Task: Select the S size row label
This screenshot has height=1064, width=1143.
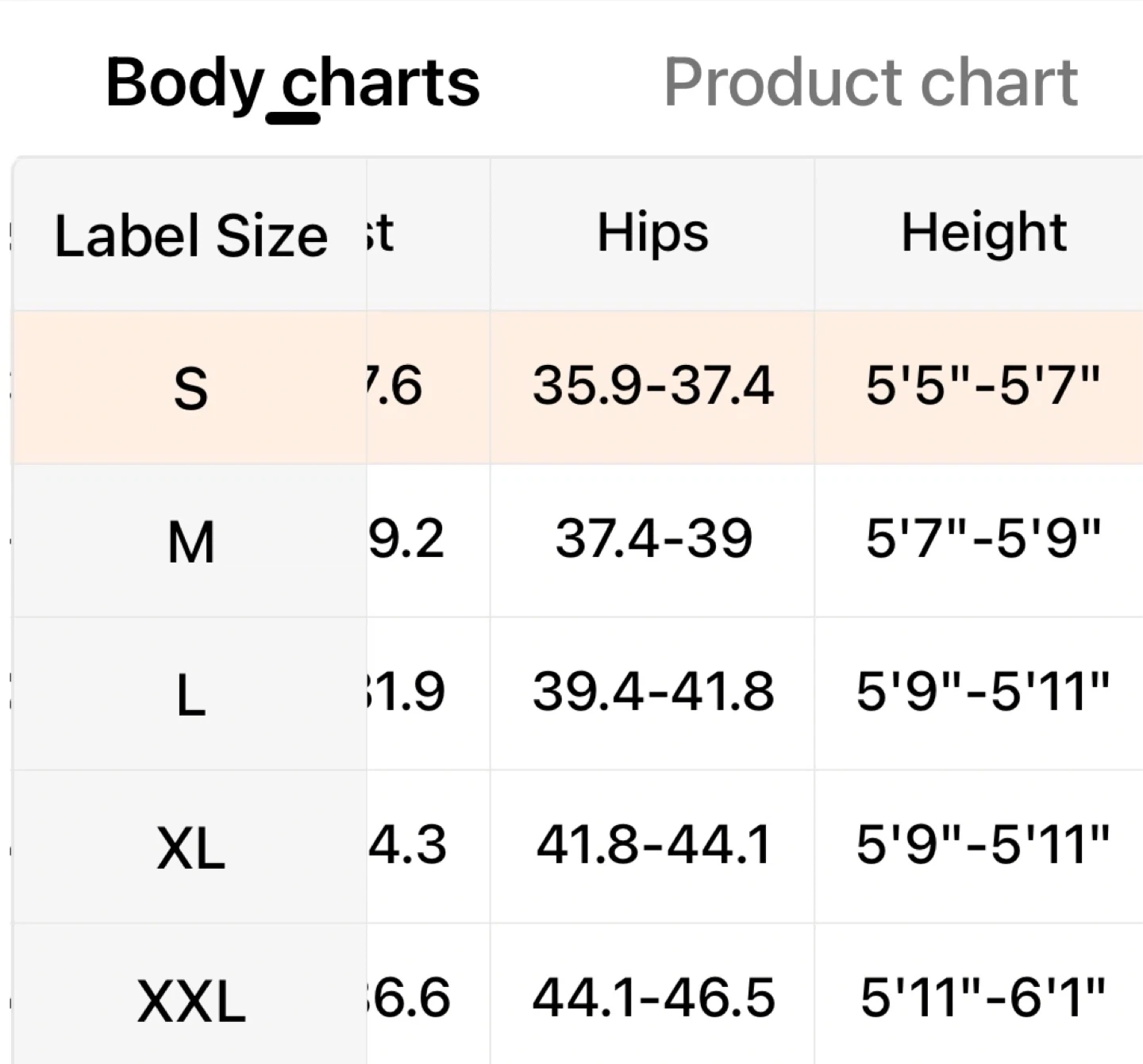Action: (x=190, y=388)
